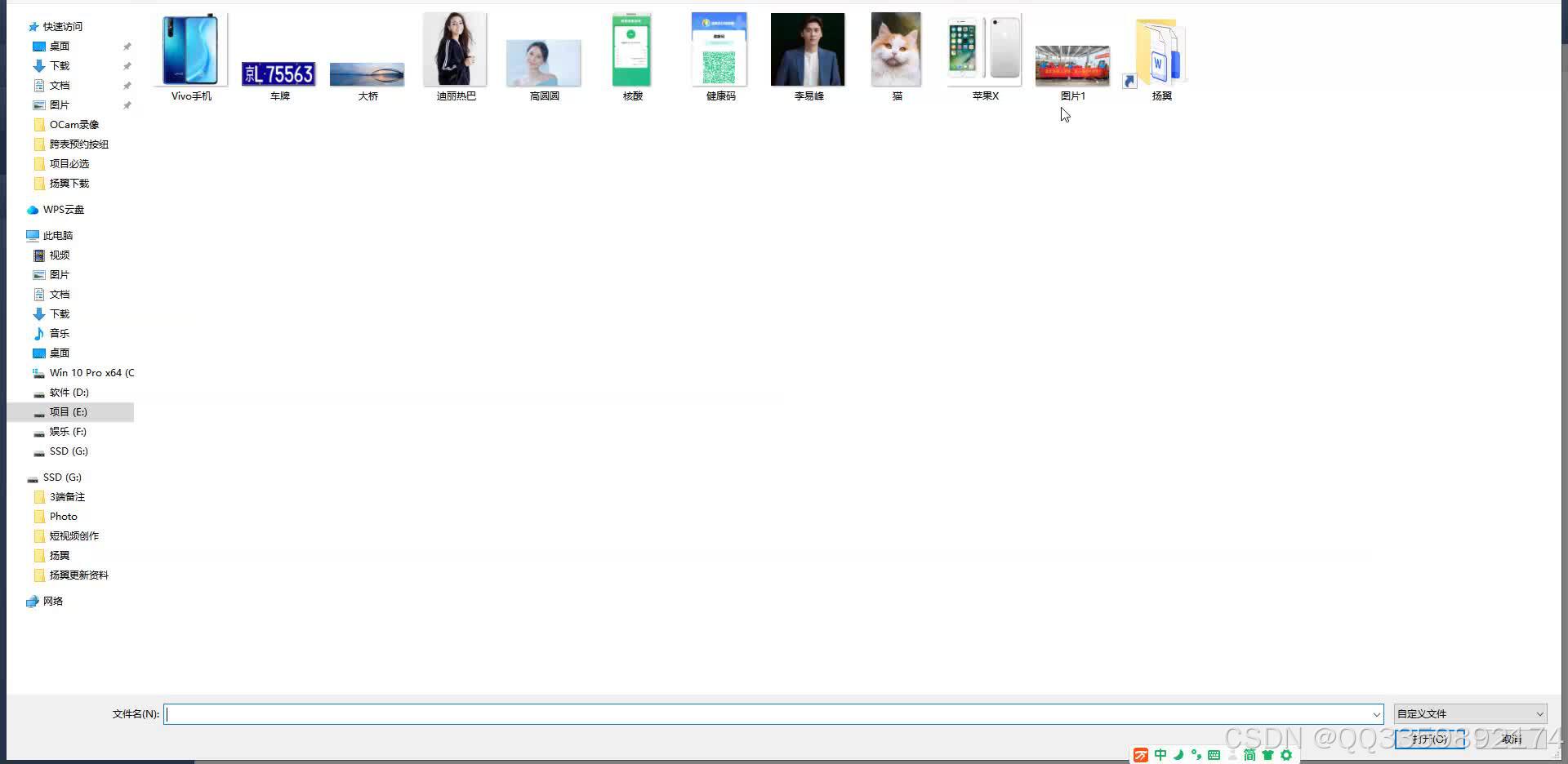
Task: Open 文档 under 此电脑
Action: [59, 294]
